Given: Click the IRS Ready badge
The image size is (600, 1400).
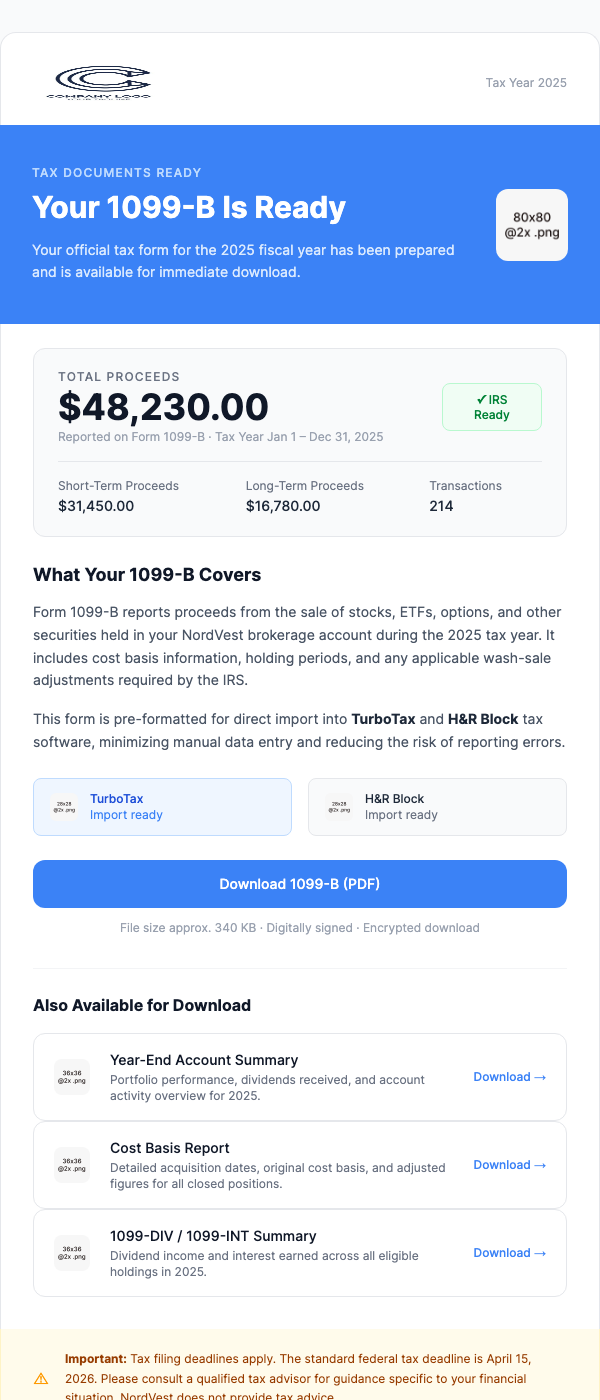Looking at the screenshot, I should (492, 407).
